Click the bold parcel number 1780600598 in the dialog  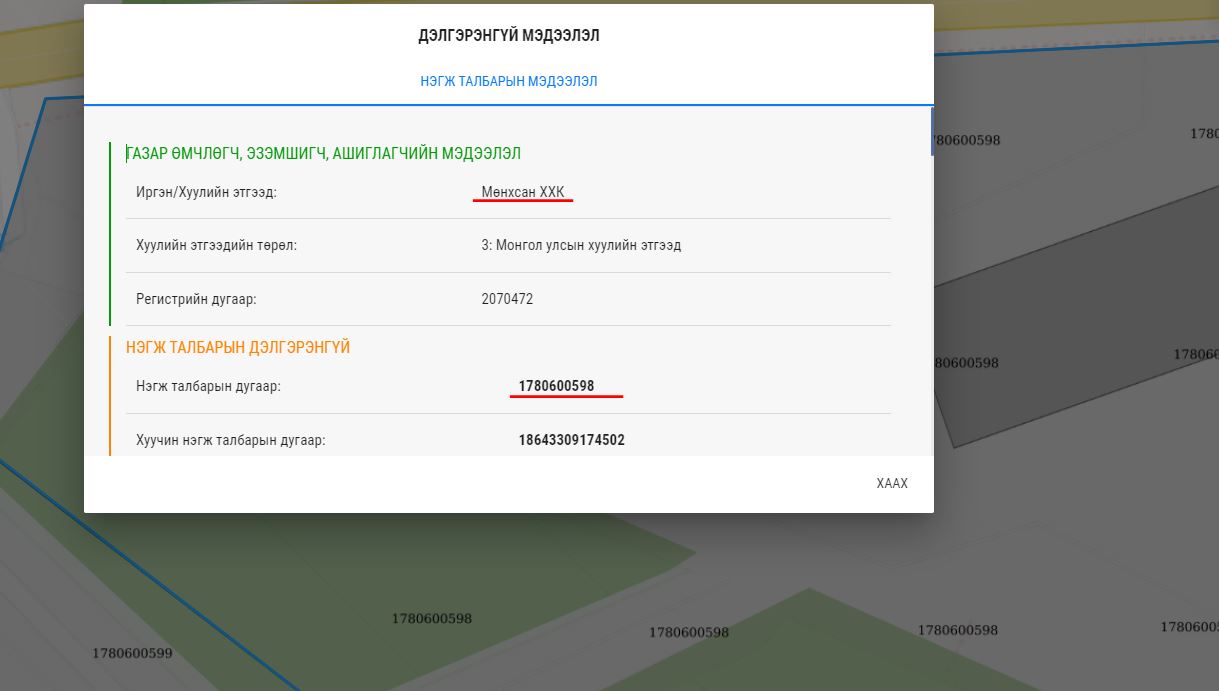pos(556,386)
